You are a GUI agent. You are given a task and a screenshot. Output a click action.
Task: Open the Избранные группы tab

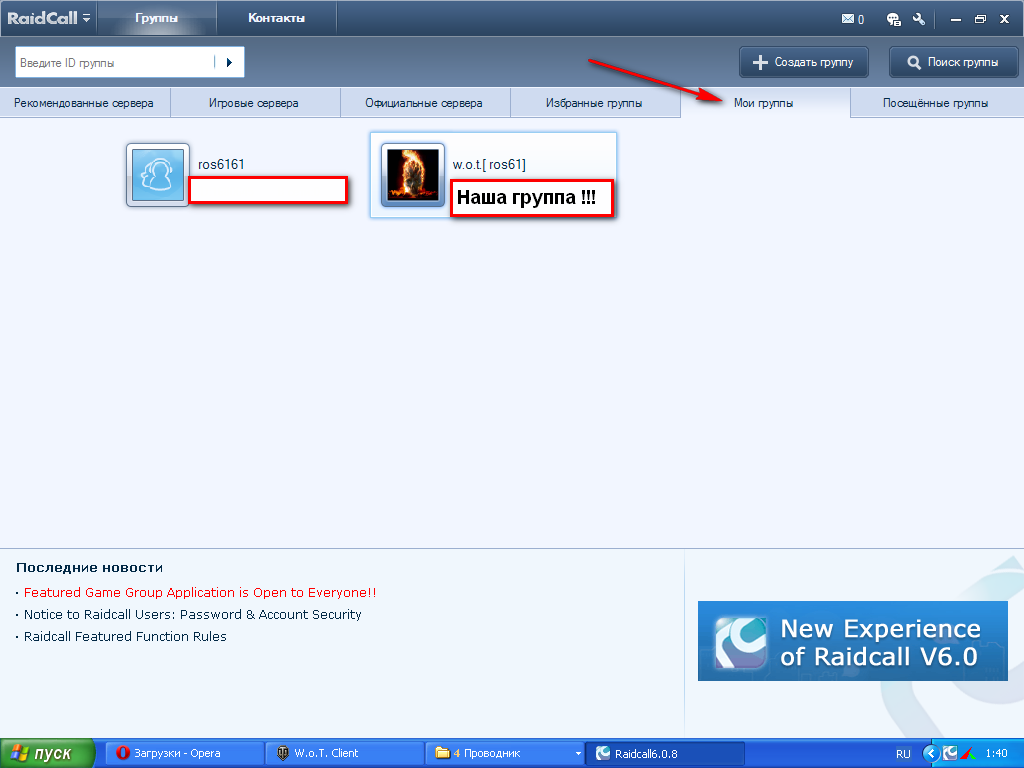coord(594,103)
